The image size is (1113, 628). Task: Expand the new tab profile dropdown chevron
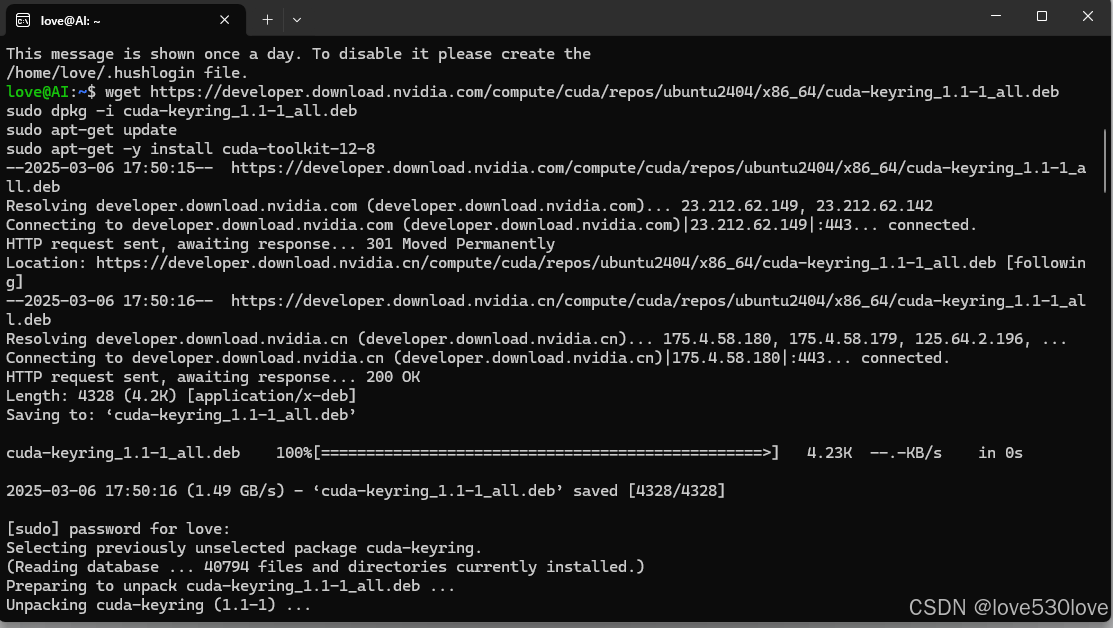pos(297,20)
